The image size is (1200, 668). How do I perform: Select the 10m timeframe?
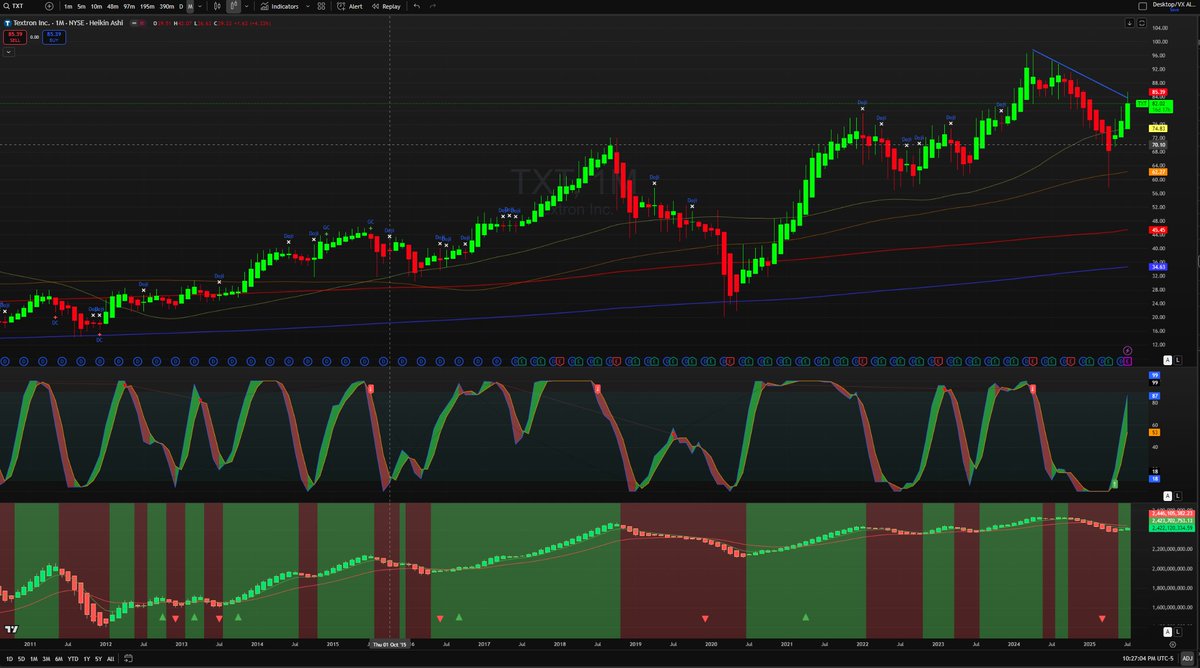click(x=96, y=6)
